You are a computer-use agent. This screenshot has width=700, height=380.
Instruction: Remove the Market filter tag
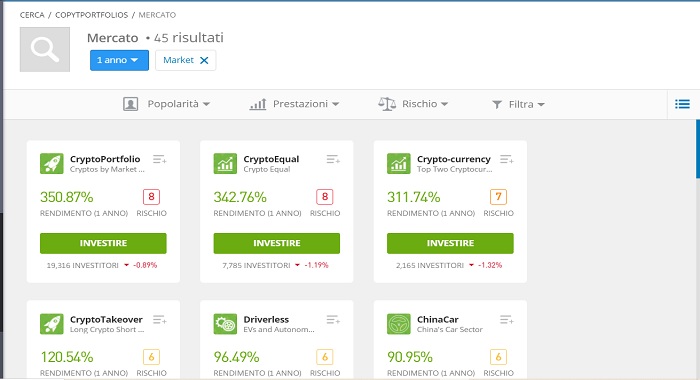coord(204,60)
